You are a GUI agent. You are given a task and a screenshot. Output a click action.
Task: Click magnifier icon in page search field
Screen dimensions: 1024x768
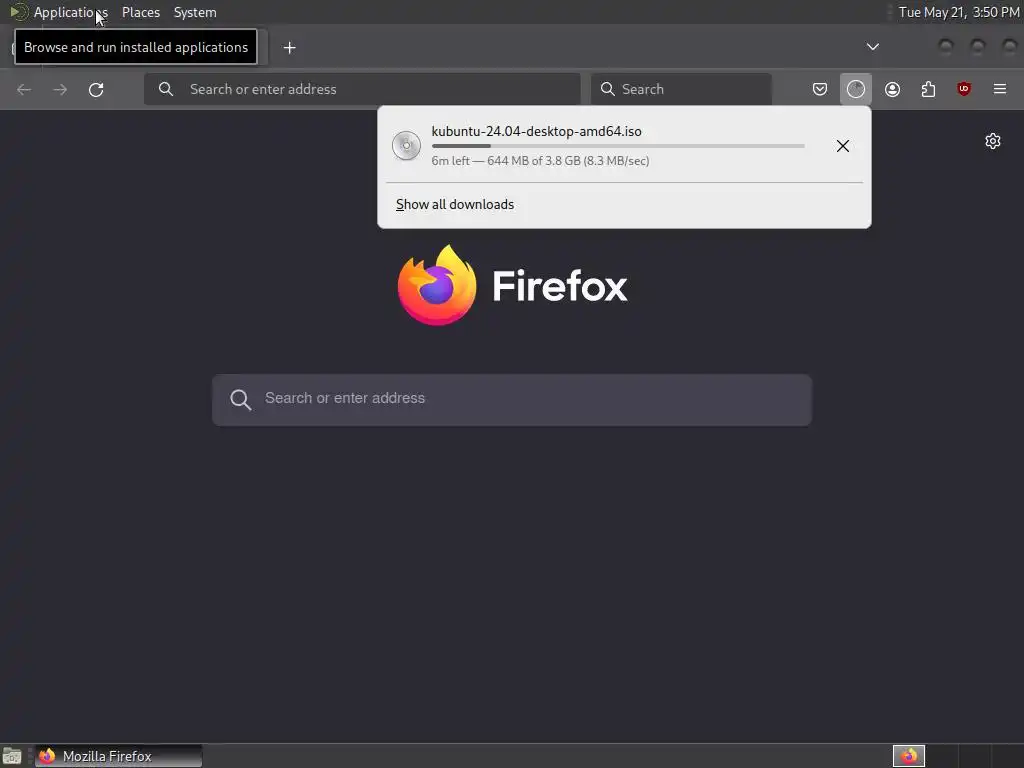click(x=240, y=400)
